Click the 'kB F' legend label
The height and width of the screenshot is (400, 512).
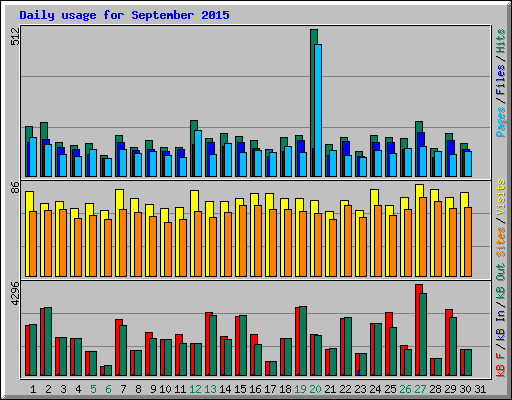click(501, 364)
